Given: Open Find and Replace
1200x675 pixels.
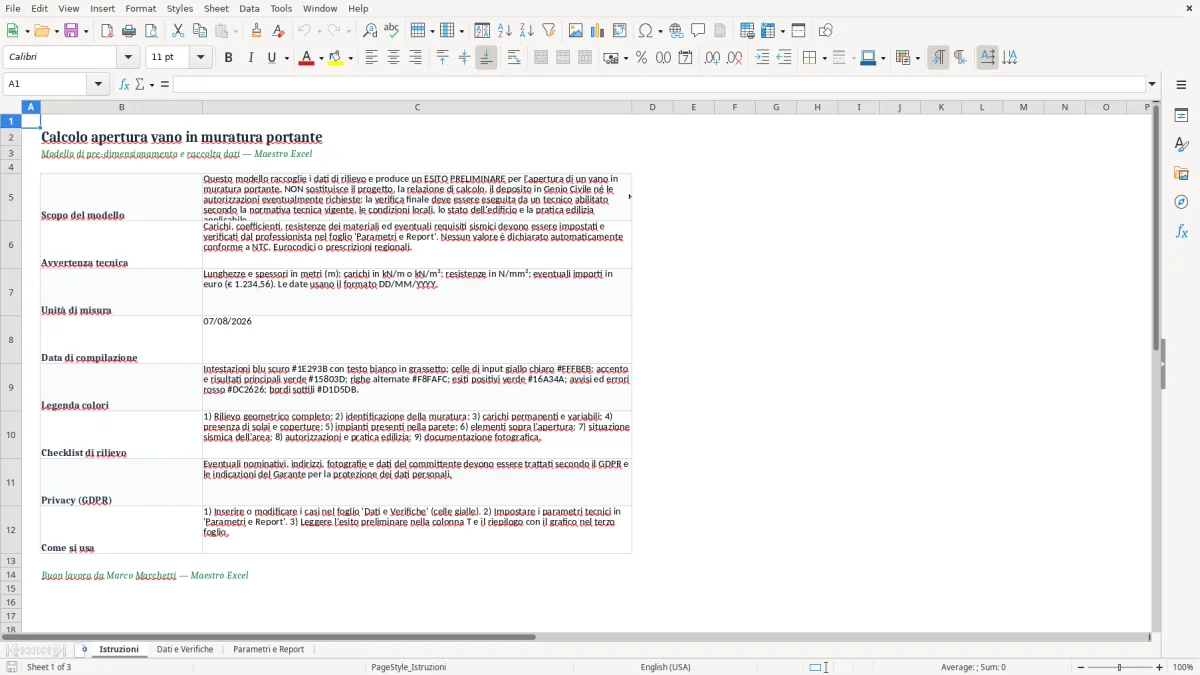Looking at the screenshot, I should [370, 31].
